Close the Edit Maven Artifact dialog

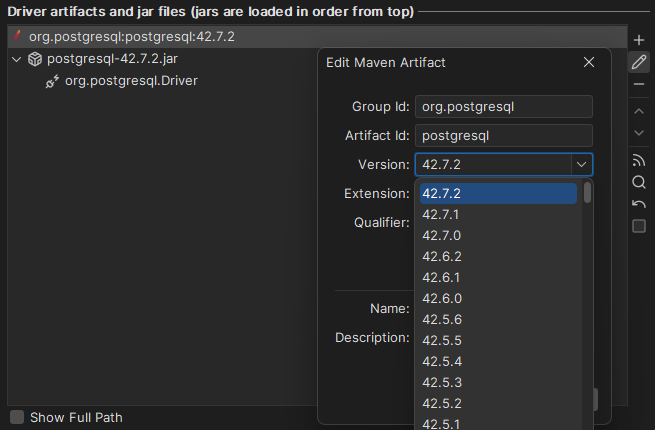click(x=589, y=62)
